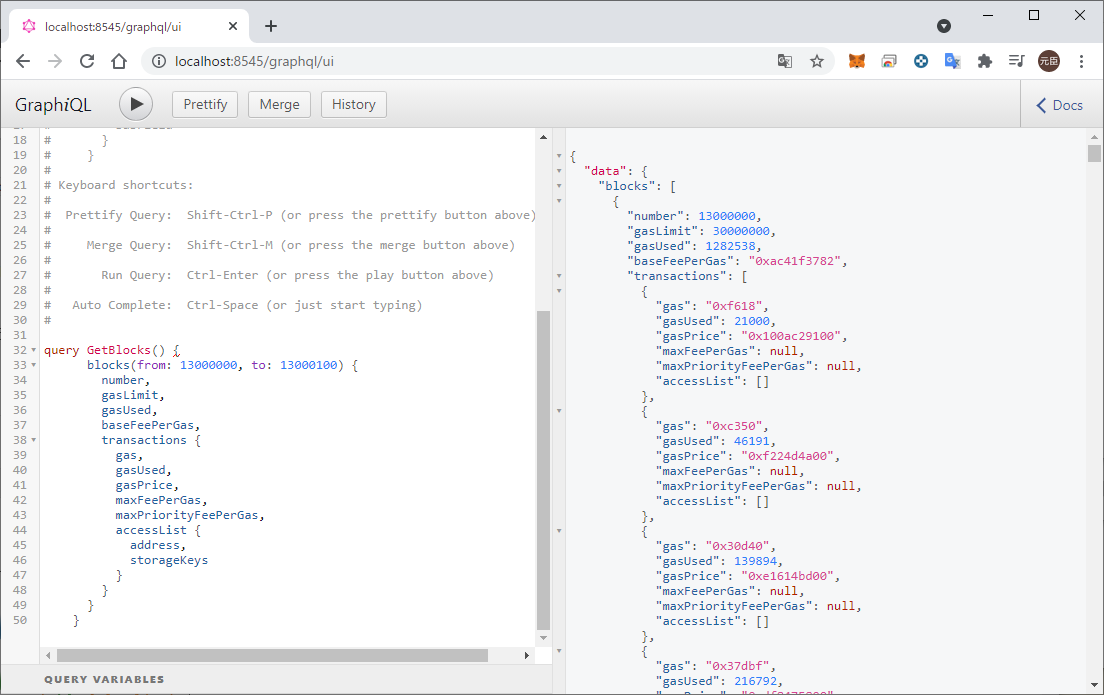Click the editor scroll-up arrow
Screen dimensions: 1104x695
(544, 137)
